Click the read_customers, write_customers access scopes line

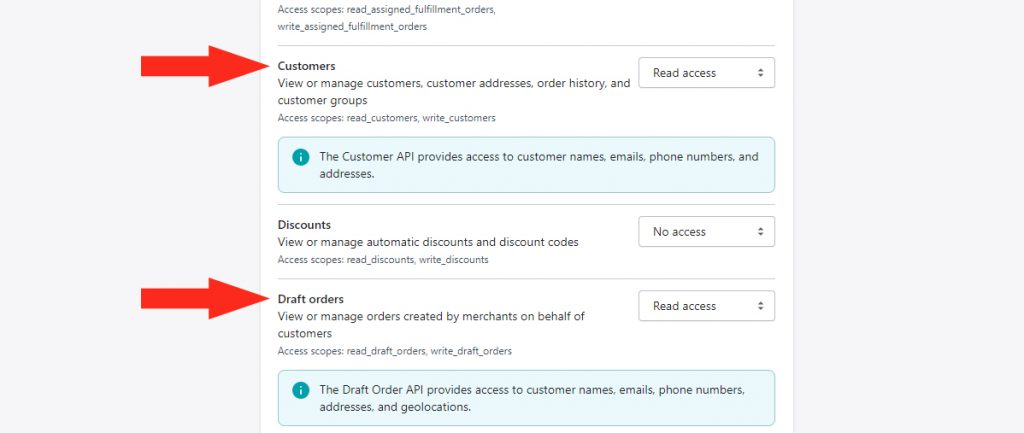coord(387,118)
